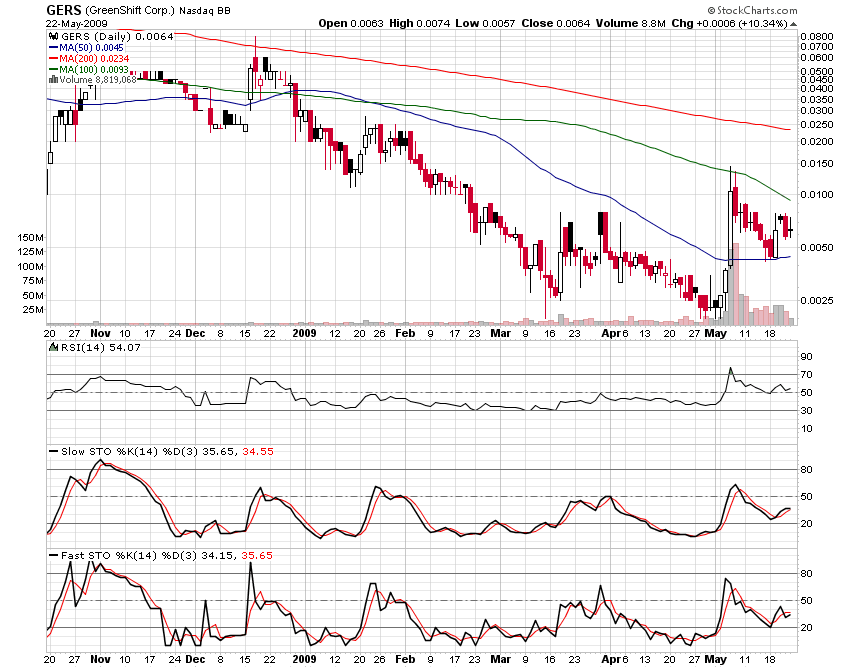
Task: Click the 150M volume axis label
Action: point(31,237)
